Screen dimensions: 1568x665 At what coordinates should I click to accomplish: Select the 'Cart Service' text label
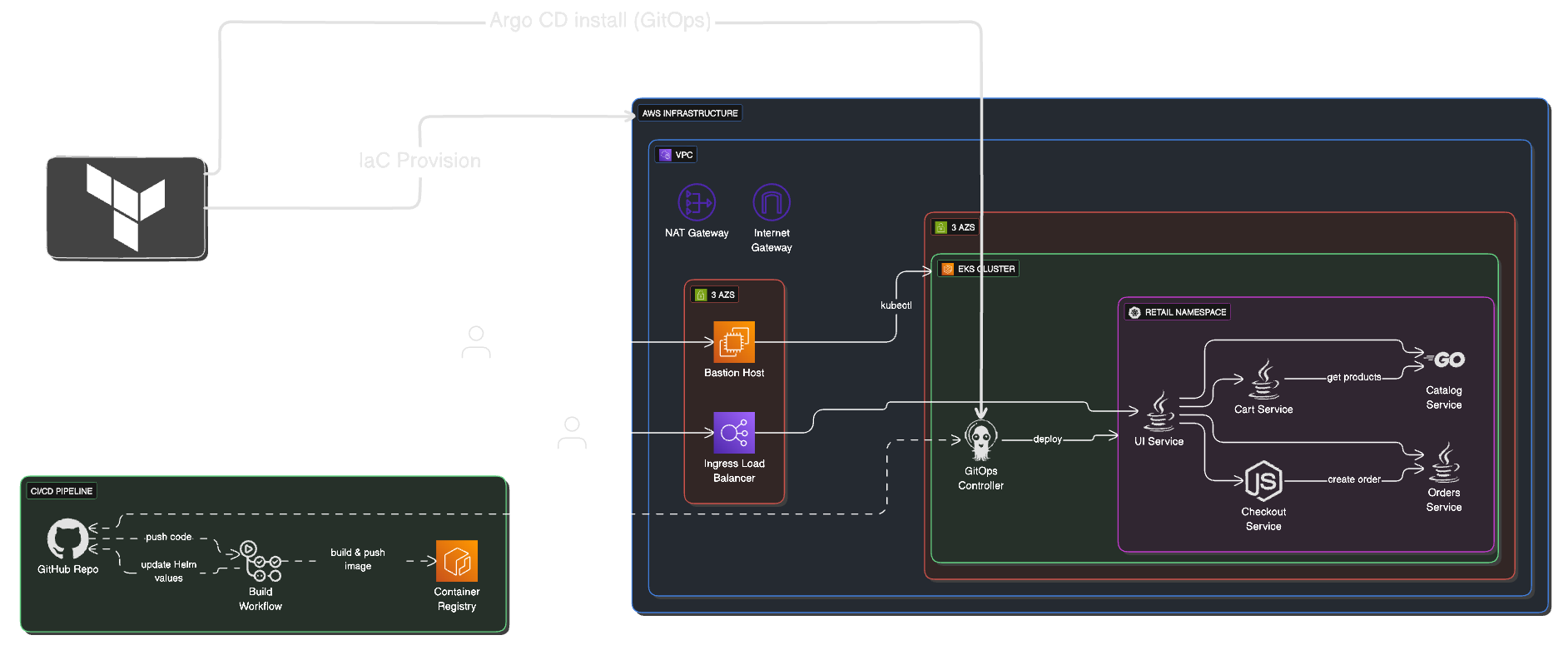click(1263, 409)
